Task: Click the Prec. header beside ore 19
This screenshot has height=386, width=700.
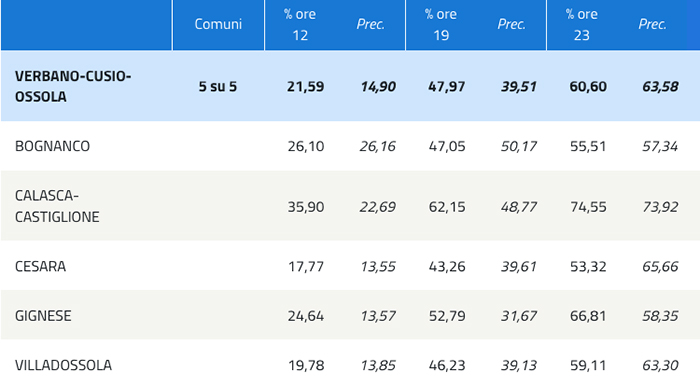Action: (512, 24)
